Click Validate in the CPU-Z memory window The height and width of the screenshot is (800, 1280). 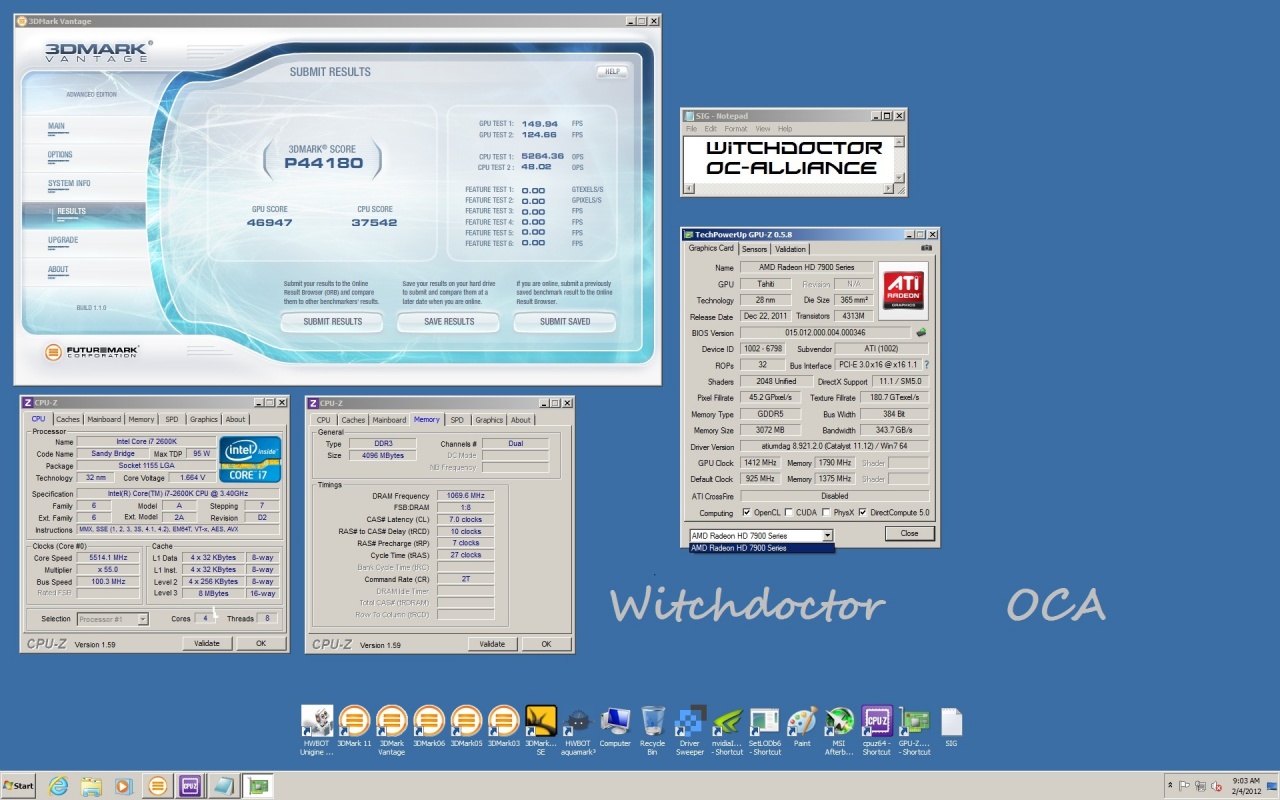point(492,644)
